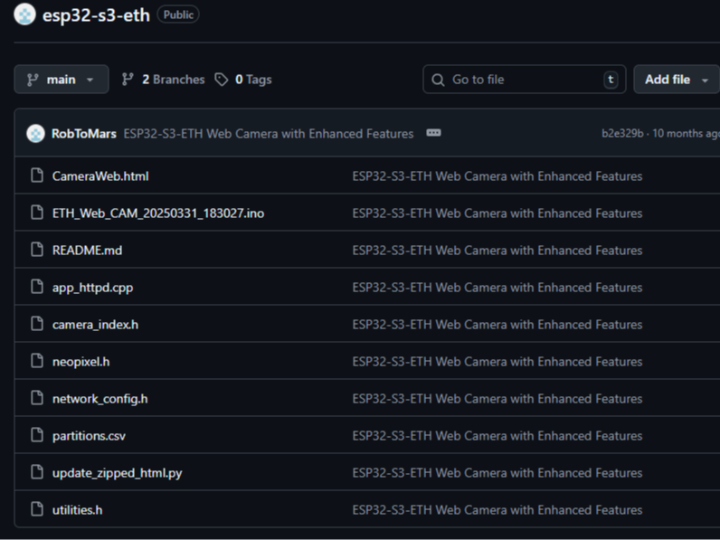Click the tag icon beside 0 Tags
The height and width of the screenshot is (540, 720).
pyautogui.click(x=221, y=80)
